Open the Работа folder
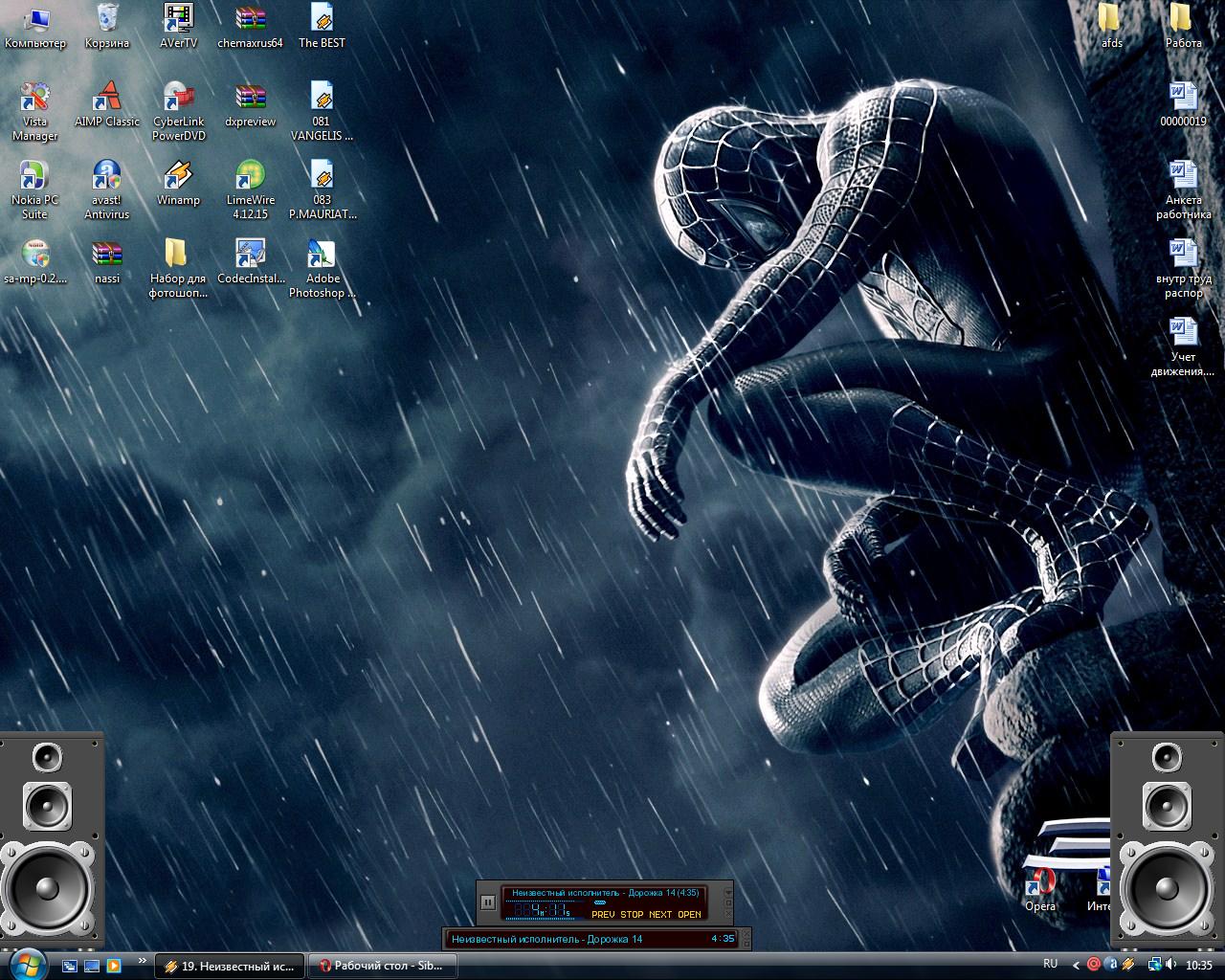 1183,26
